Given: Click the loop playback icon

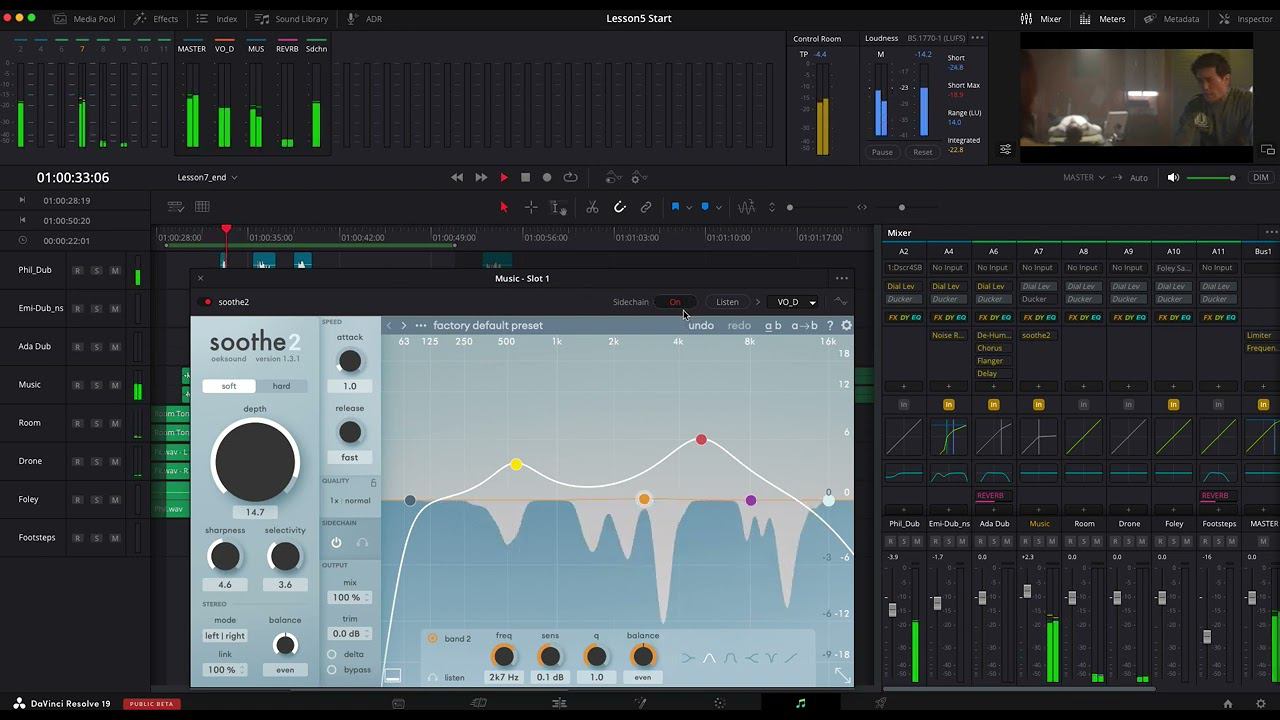Looking at the screenshot, I should [570, 177].
